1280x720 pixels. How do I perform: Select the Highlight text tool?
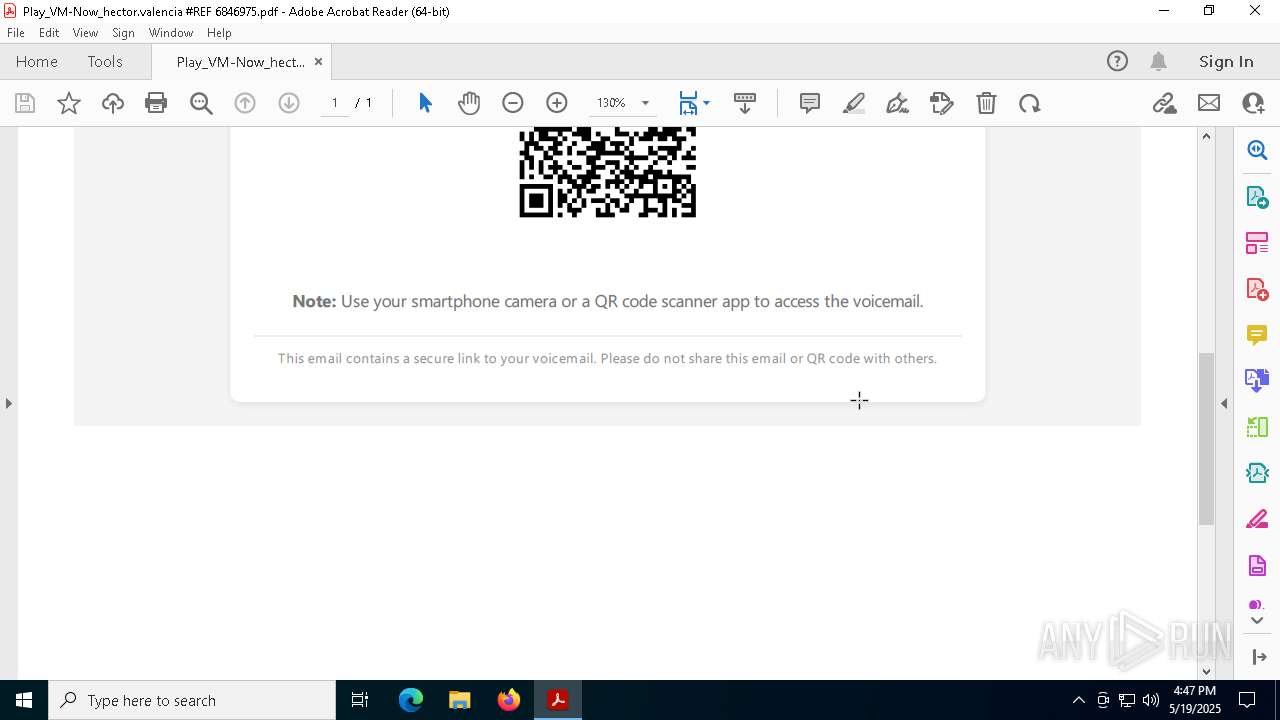854,103
